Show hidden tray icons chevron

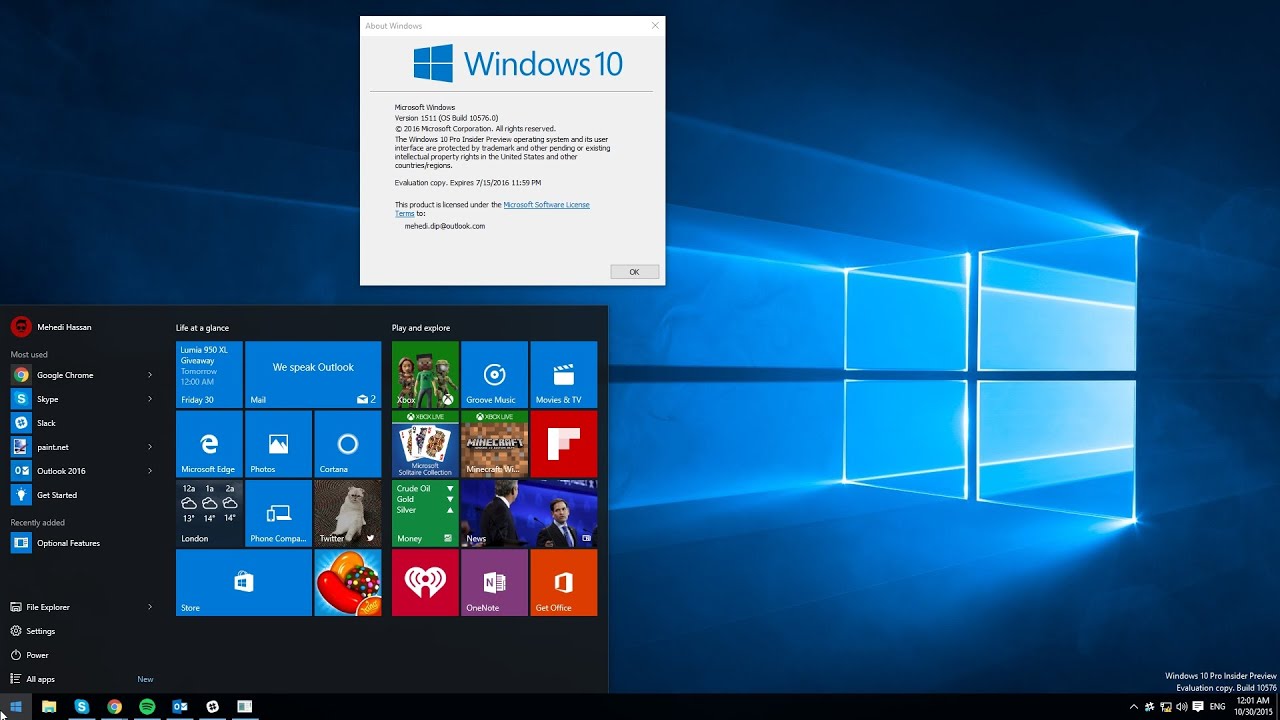tap(1133, 706)
